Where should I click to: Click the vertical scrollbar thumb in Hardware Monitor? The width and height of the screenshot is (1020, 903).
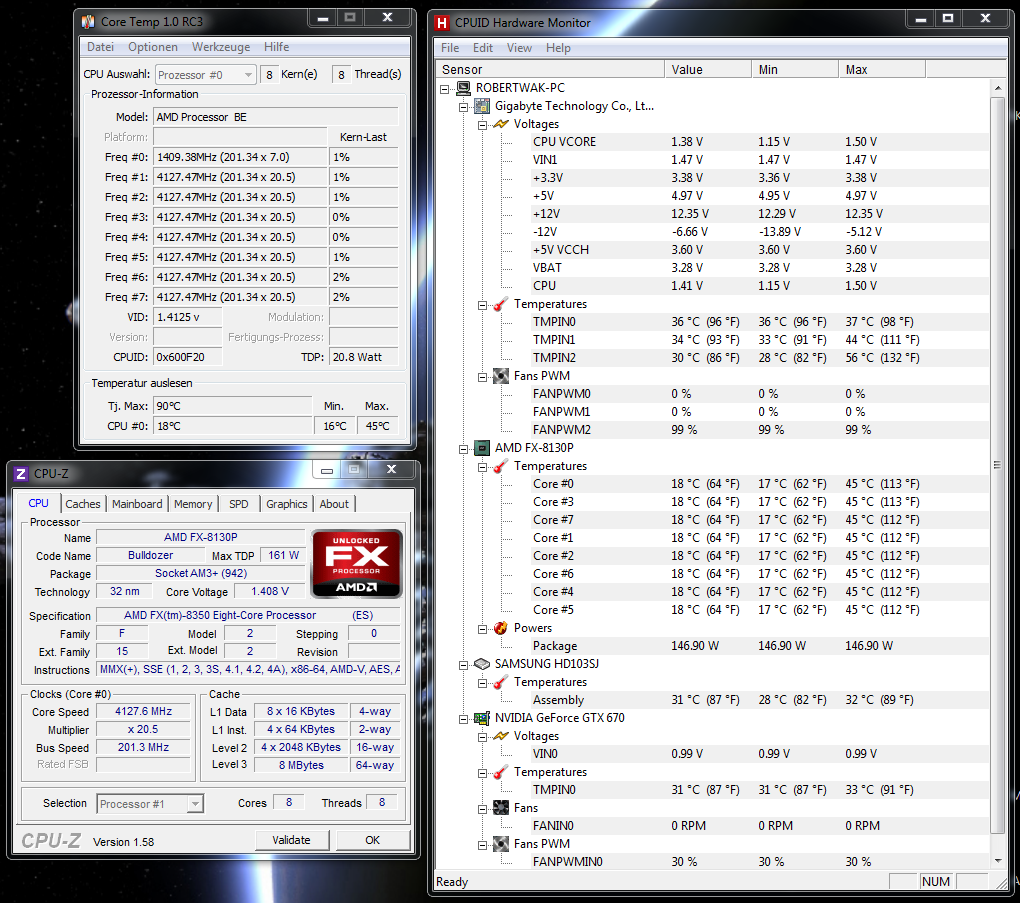998,465
